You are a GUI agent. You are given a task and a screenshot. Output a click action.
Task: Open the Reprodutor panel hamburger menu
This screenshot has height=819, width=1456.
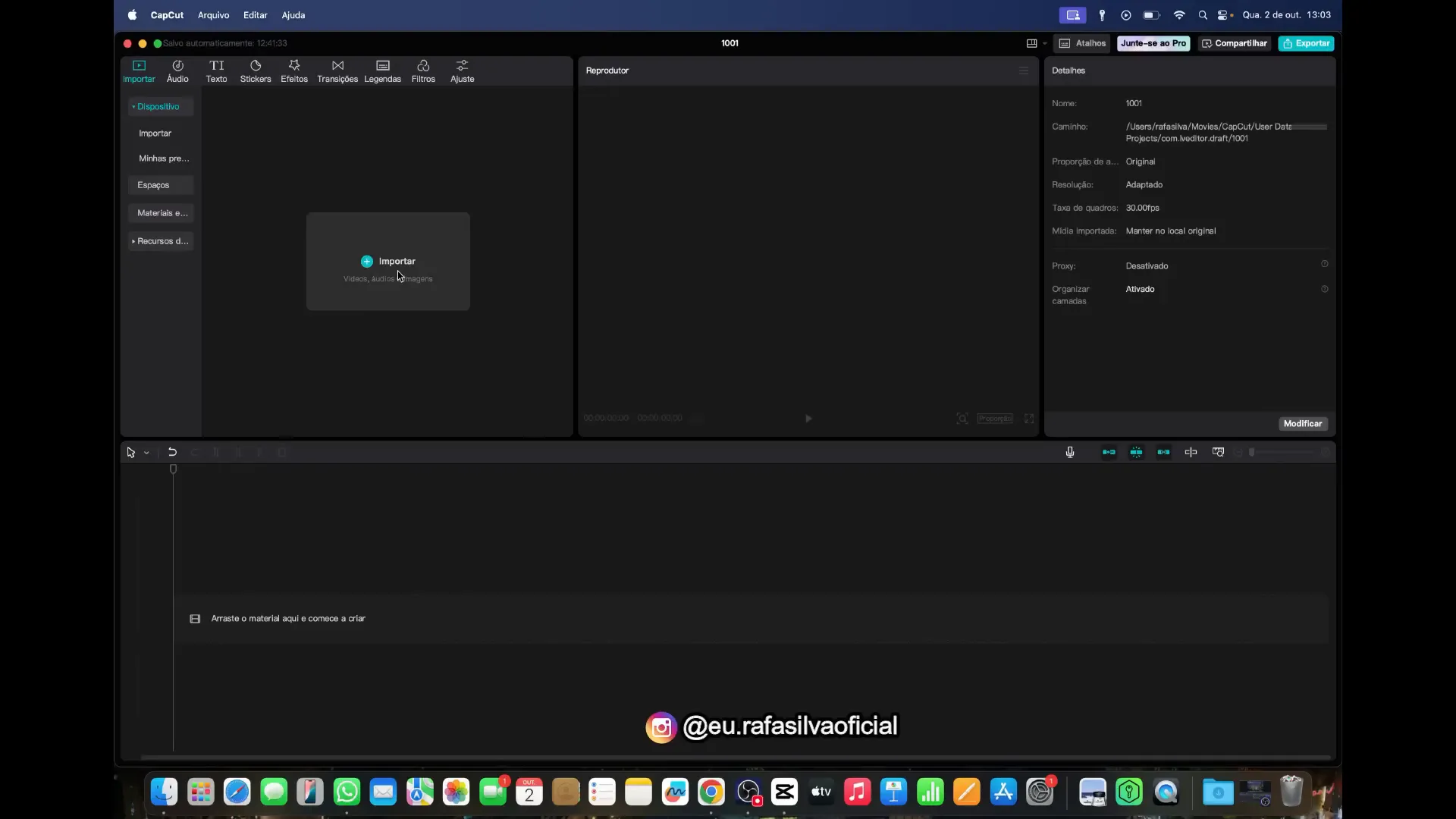[x=1024, y=71]
